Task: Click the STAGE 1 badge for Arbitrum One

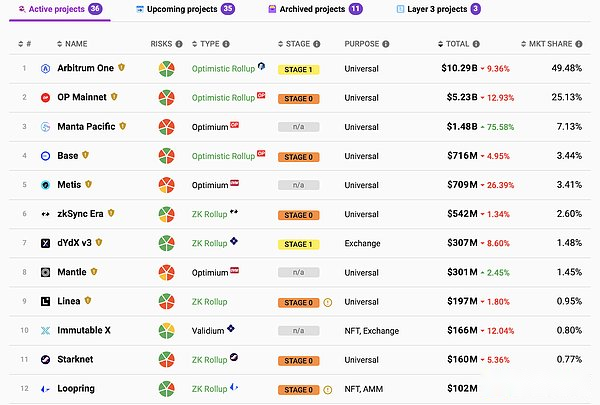Action: click(x=298, y=69)
